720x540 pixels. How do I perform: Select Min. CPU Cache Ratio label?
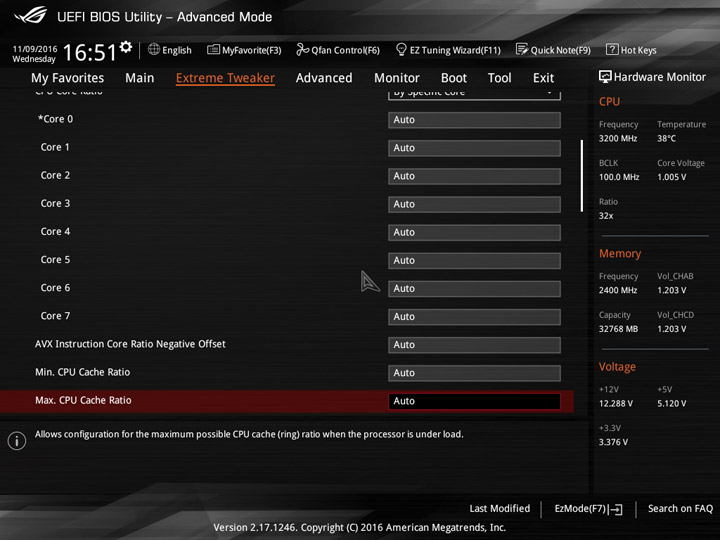coord(83,372)
